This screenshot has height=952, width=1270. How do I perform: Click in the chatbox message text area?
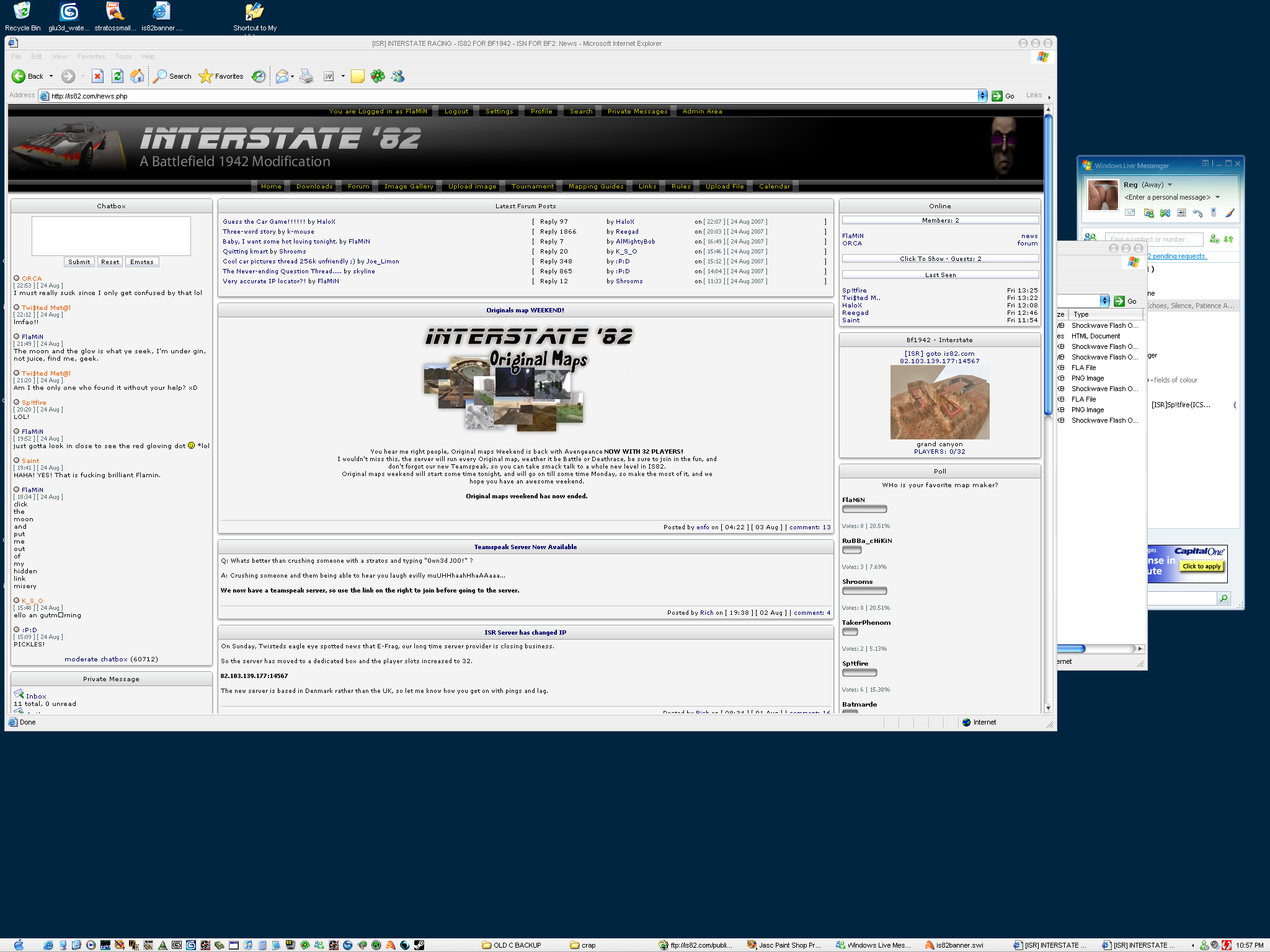tap(111, 236)
